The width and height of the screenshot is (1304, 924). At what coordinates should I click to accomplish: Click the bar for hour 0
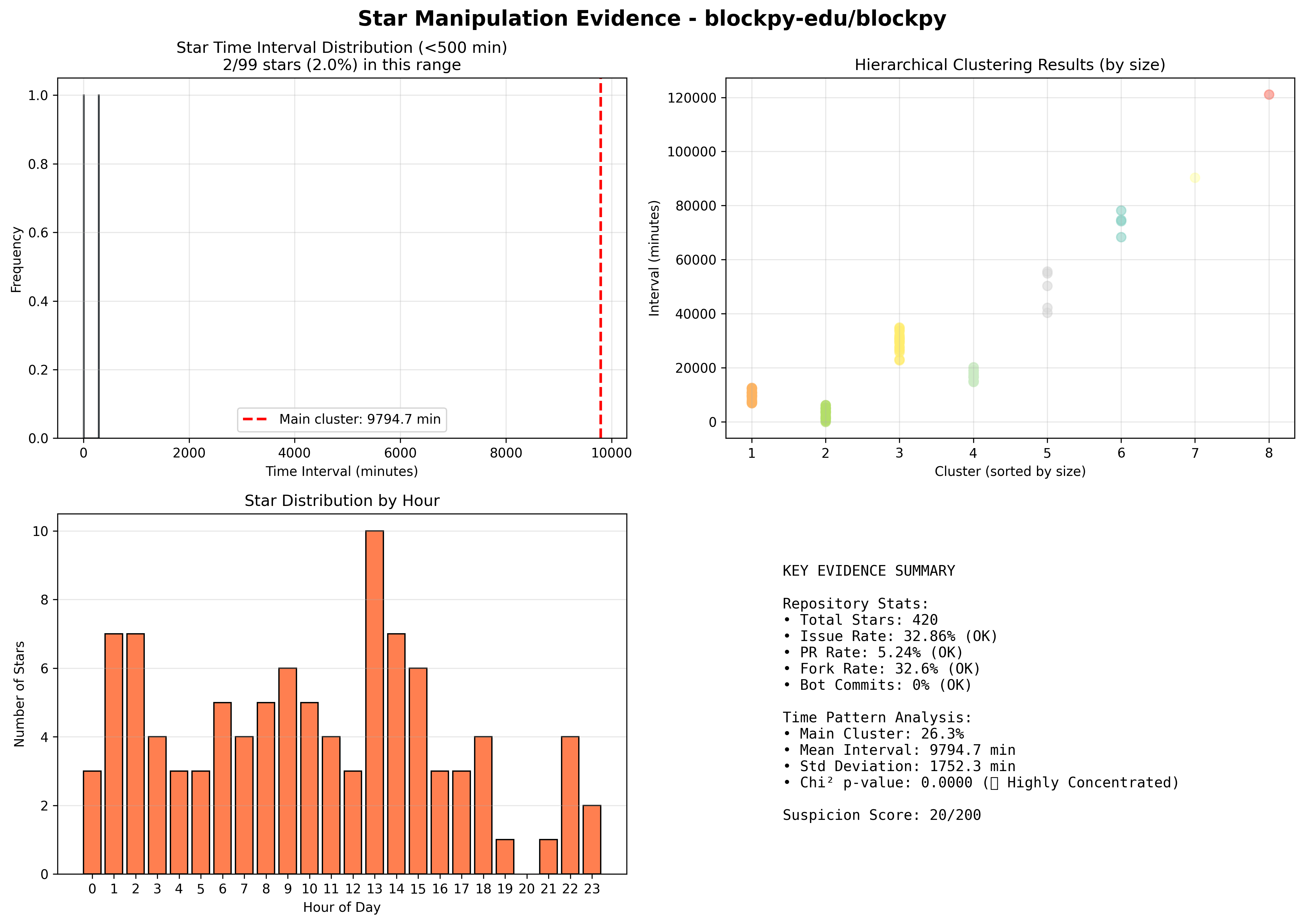click(x=92, y=822)
